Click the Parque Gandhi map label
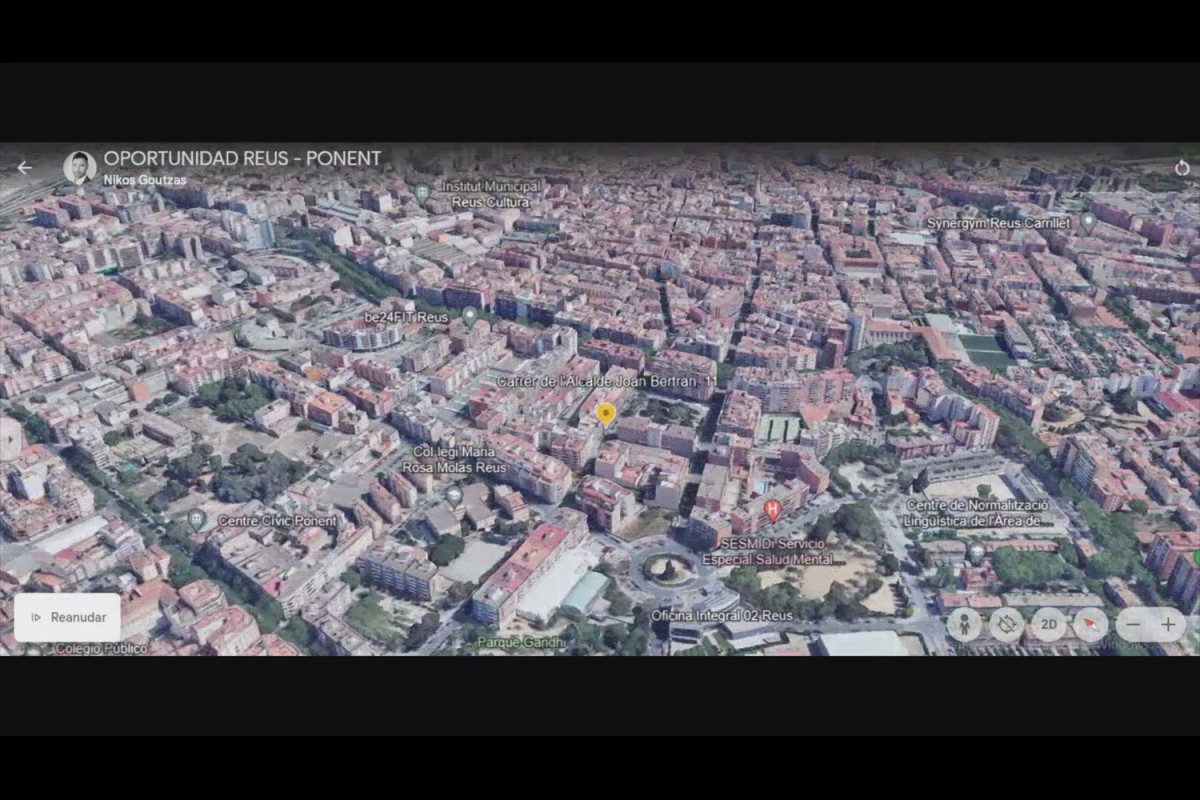The image size is (1200, 800). click(x=519, y=642)
